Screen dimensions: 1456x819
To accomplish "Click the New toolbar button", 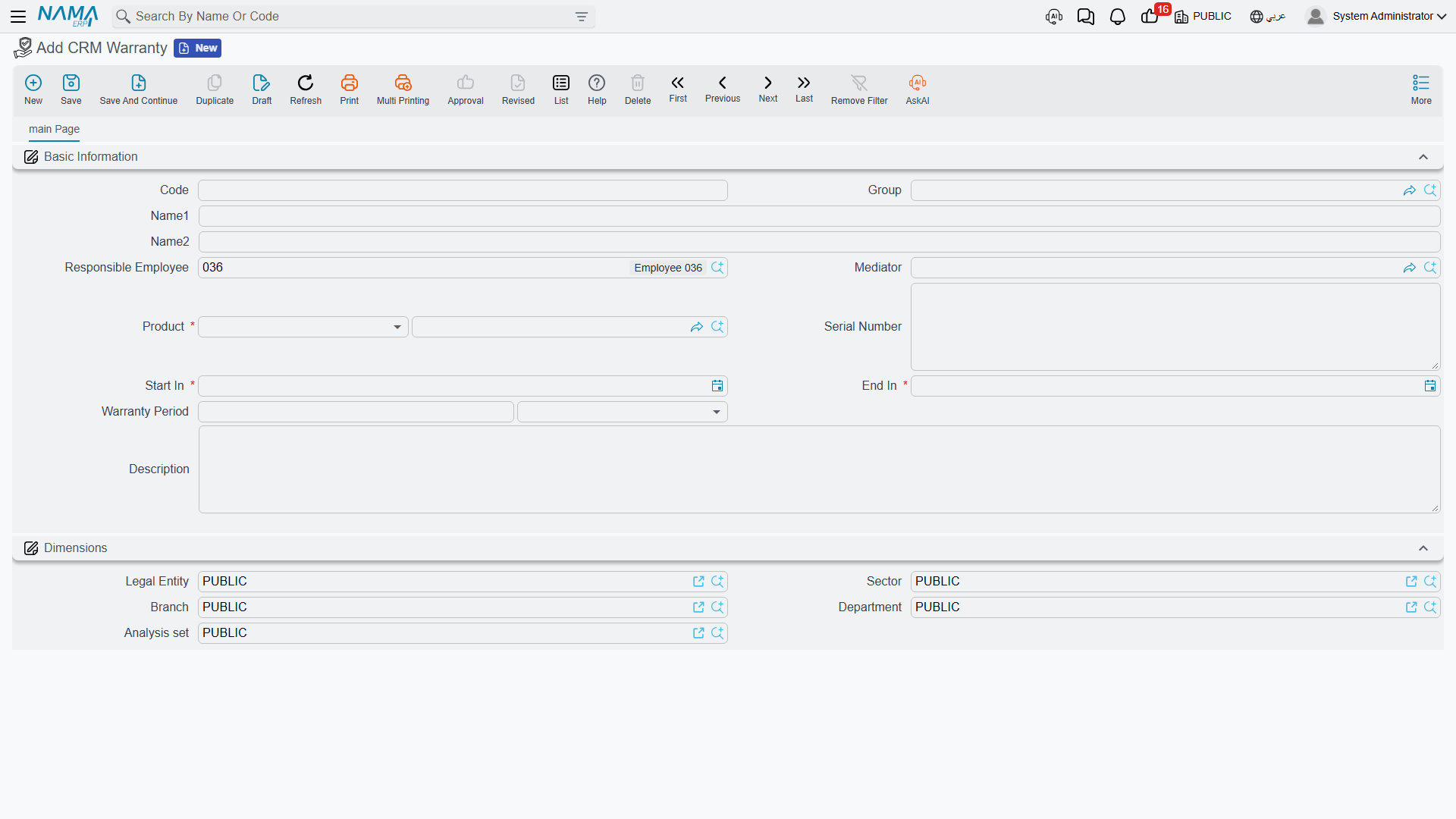I will point(33,89).
